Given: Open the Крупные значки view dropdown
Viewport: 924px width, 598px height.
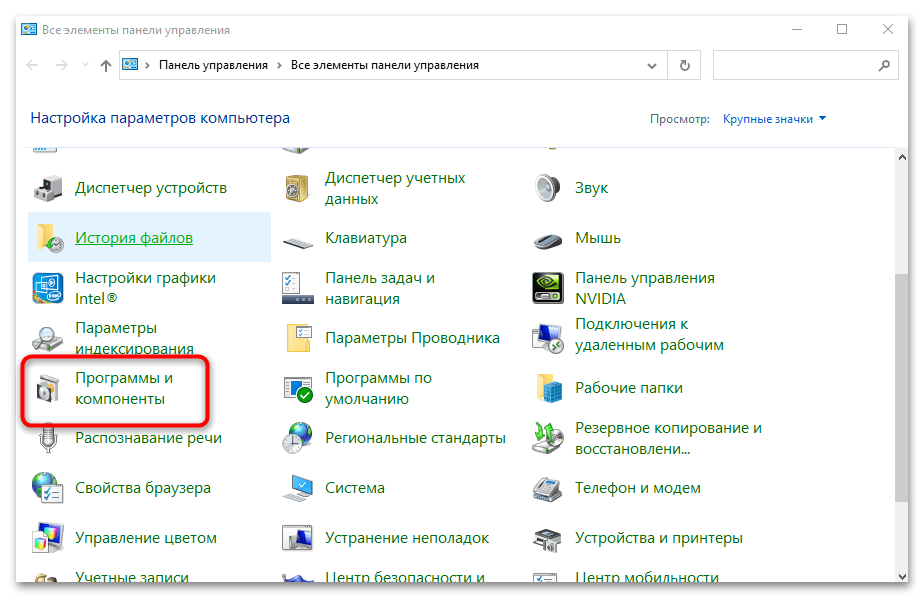Looking at the screenshot, I should [x=775, y=119].
